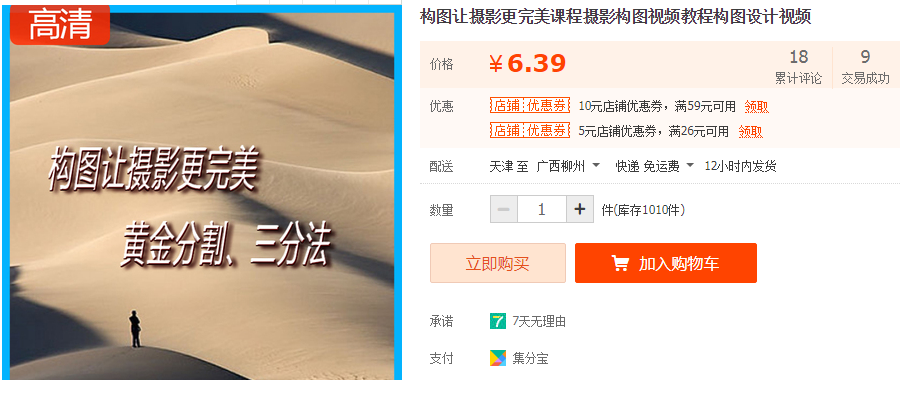Click the desert product thumbnail image
The image size is (900, 403).
[202, 193]
